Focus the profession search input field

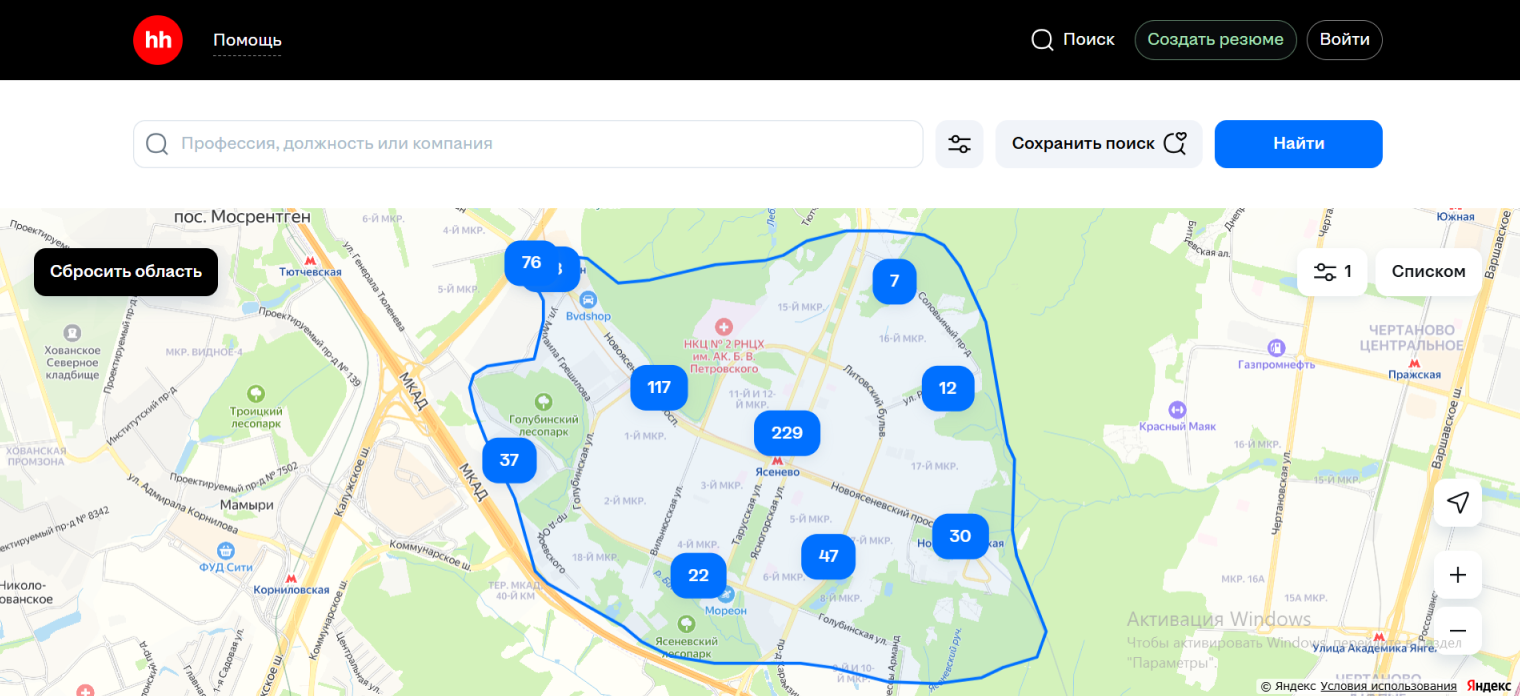pos(540,144)
